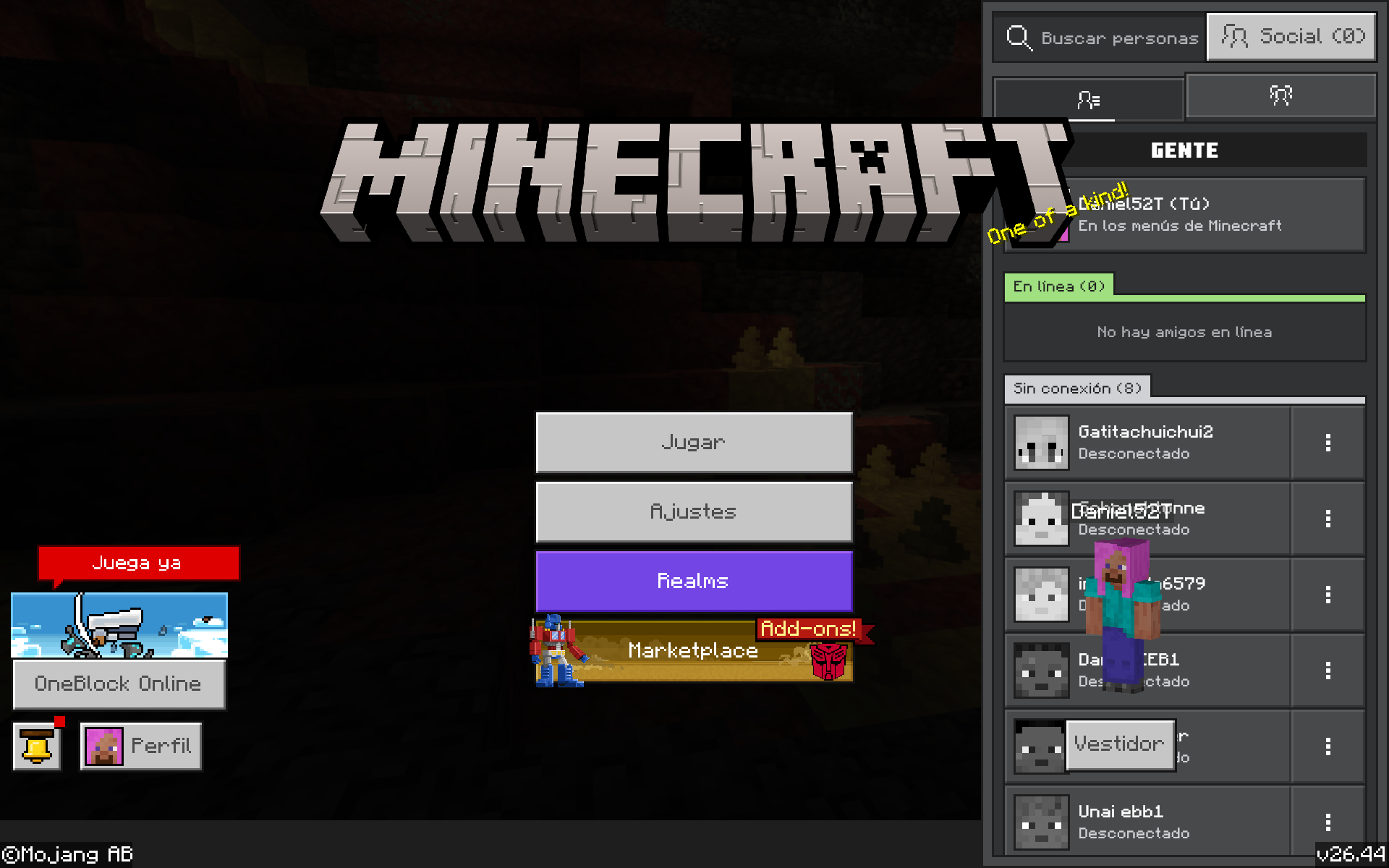The width and height of the screenshot is (1389, 868).
Task: Click Gatitachuichui2's avatar picture
Action: click(x=1041, y=443)
